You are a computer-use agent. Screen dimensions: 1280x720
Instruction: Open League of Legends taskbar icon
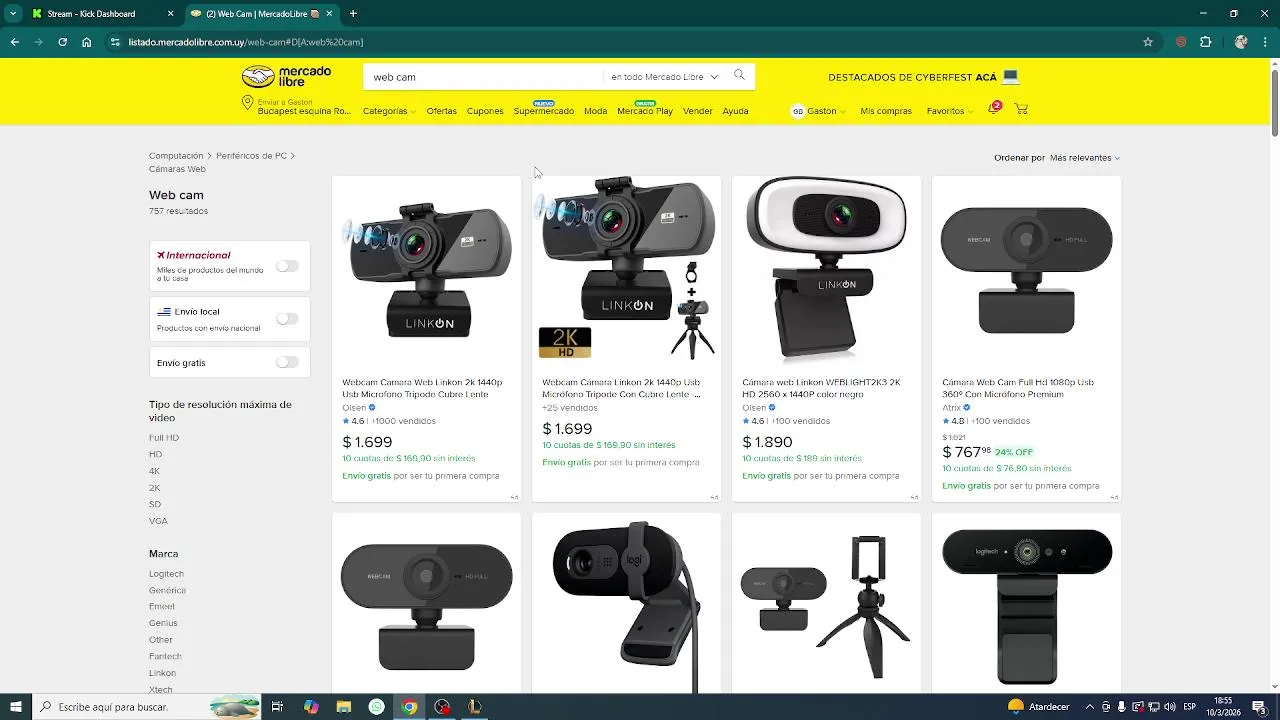point(475,707)
